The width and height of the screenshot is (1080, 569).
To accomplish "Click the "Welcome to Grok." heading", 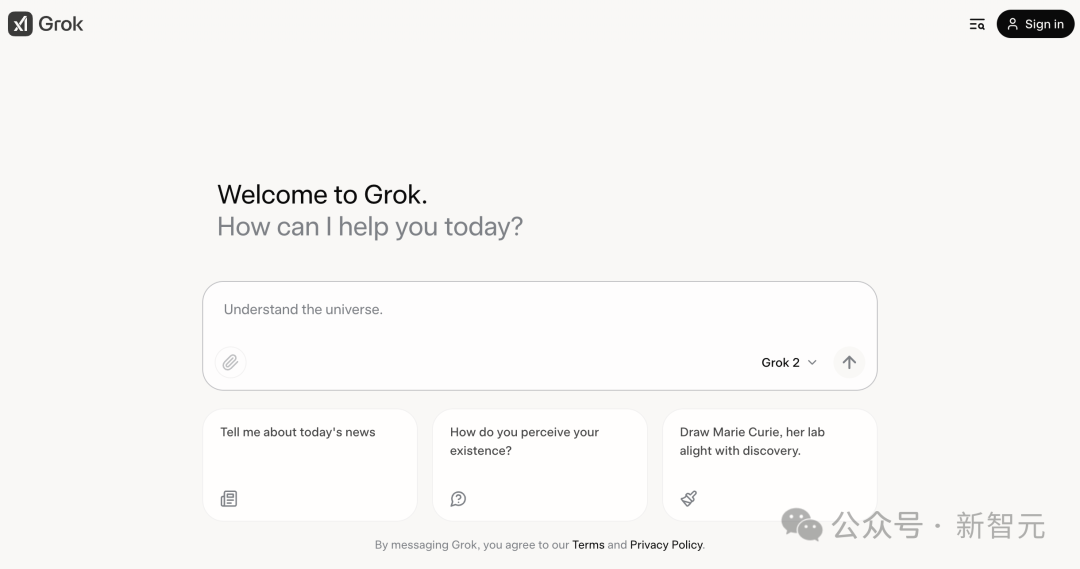I will click(322, 194).
